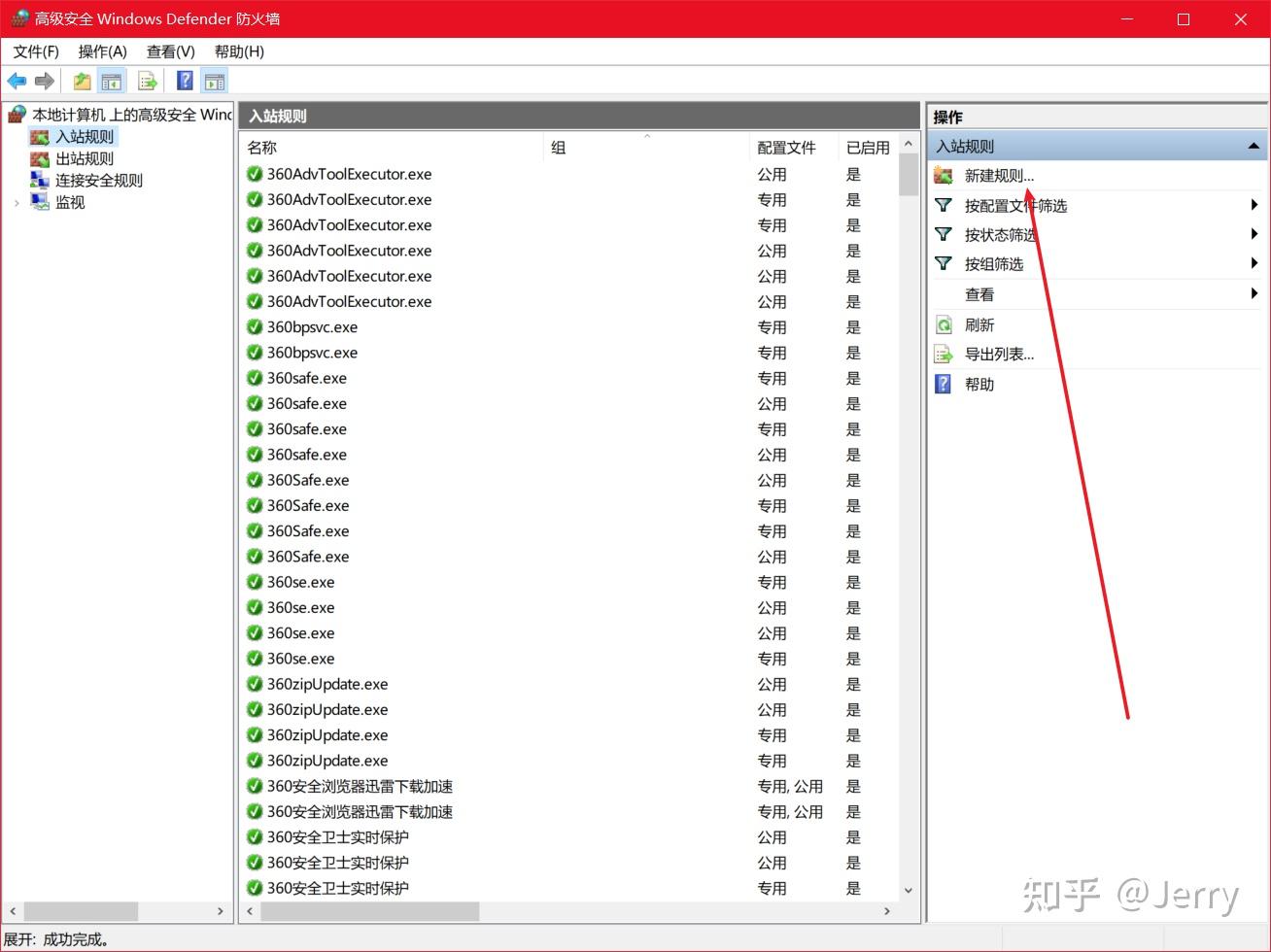Click the green check icon of 360安全浏览器迅雷下载加速 first row
The width and height of the screenshot is (1271, 952).
[255, 786]
